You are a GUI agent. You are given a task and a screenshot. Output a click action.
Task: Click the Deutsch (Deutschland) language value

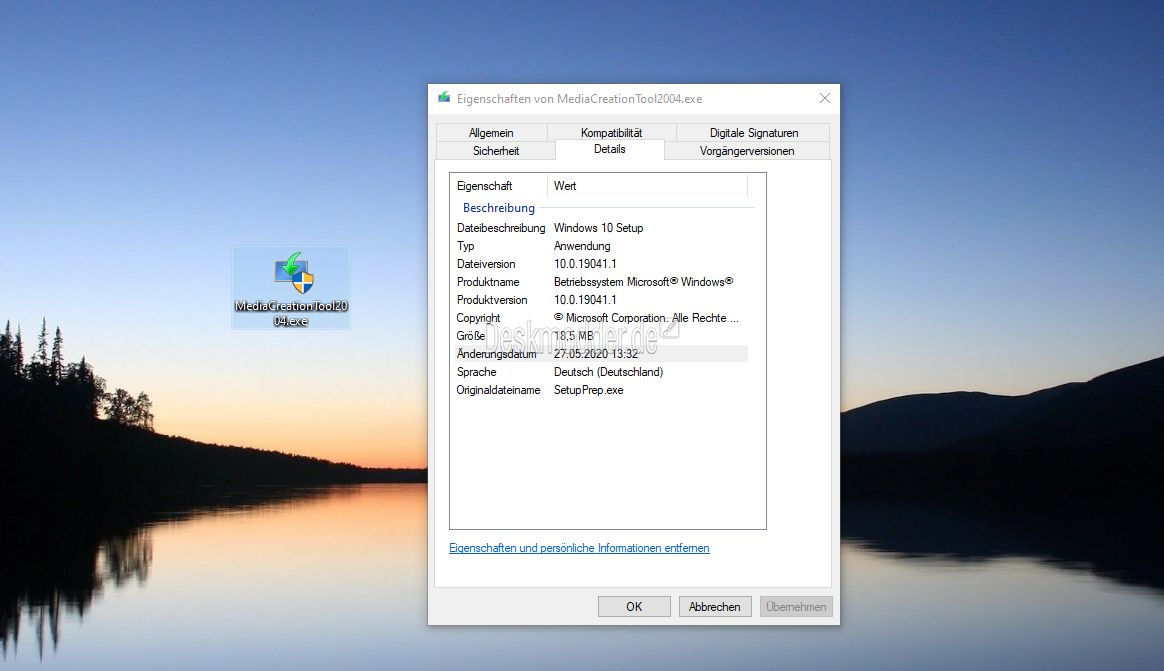coord(609,372)
